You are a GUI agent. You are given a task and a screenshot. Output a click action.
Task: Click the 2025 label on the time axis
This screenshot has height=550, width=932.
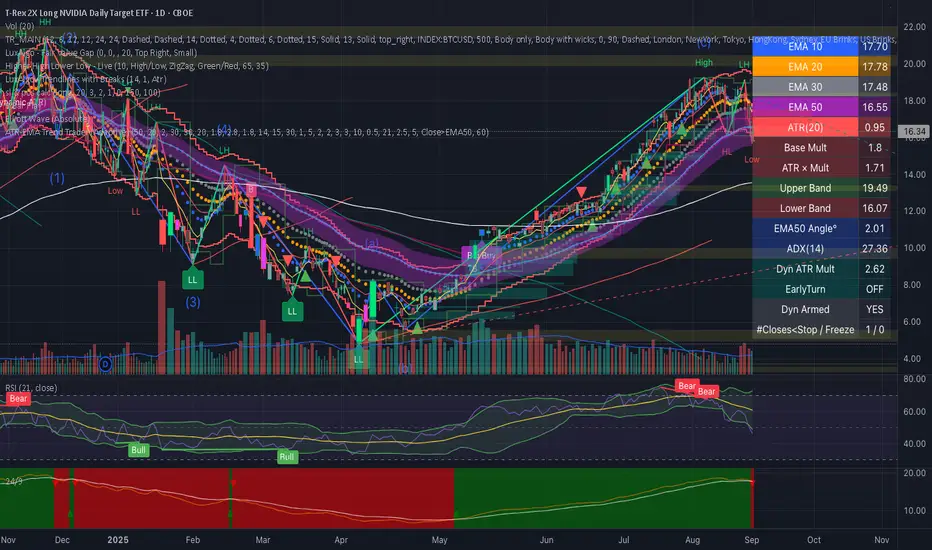point(118,540)
